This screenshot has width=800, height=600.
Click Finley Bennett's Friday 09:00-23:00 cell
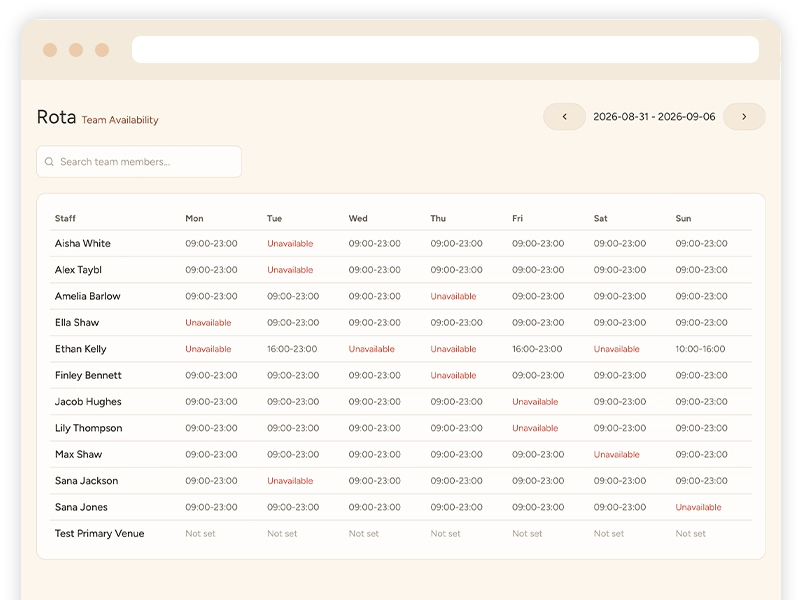click(538, 376)
